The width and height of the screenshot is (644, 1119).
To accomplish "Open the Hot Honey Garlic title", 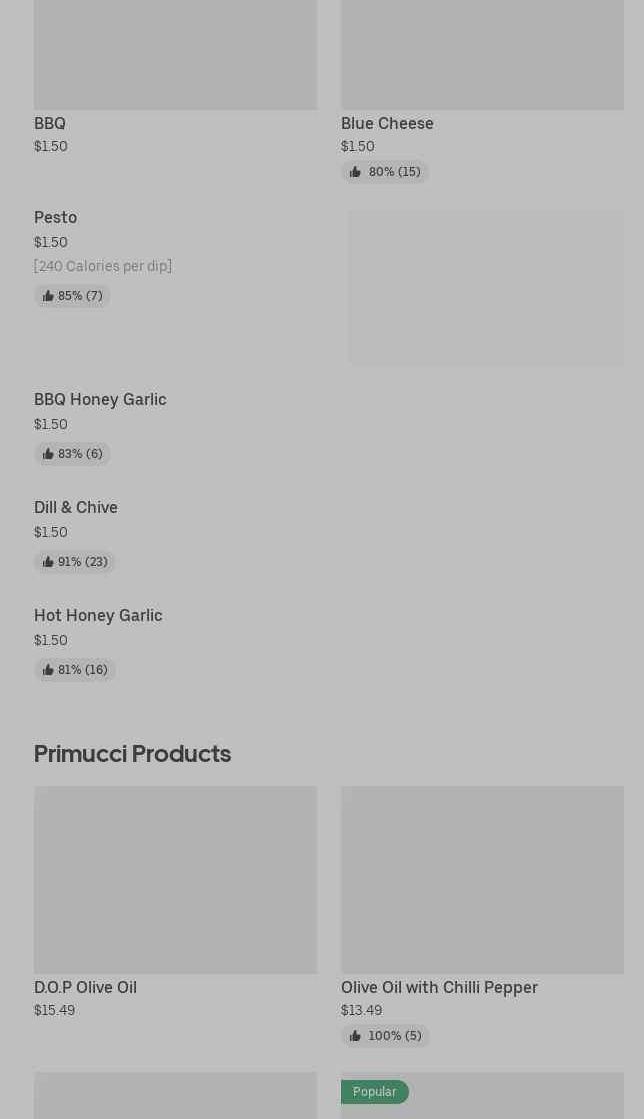I will 98,615.
